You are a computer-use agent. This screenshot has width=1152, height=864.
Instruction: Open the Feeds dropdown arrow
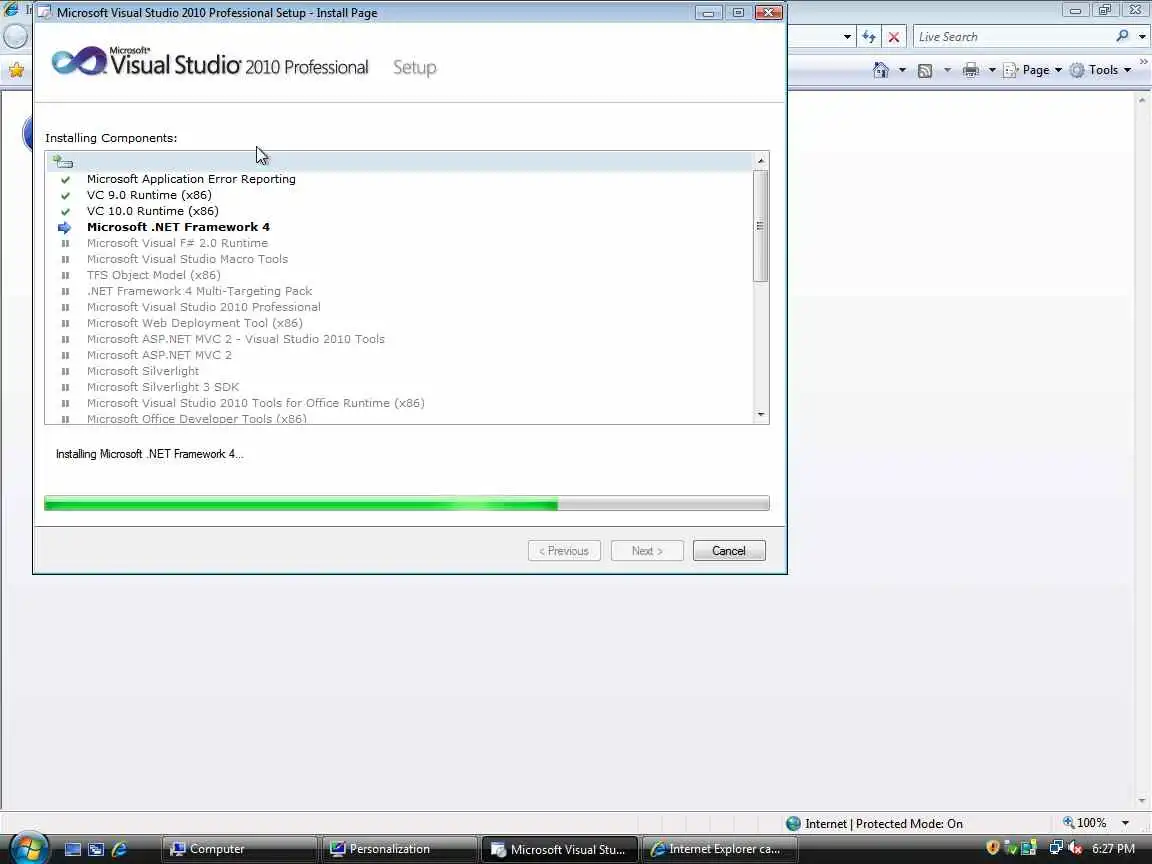pyautogui.click(x=947, y=71)
